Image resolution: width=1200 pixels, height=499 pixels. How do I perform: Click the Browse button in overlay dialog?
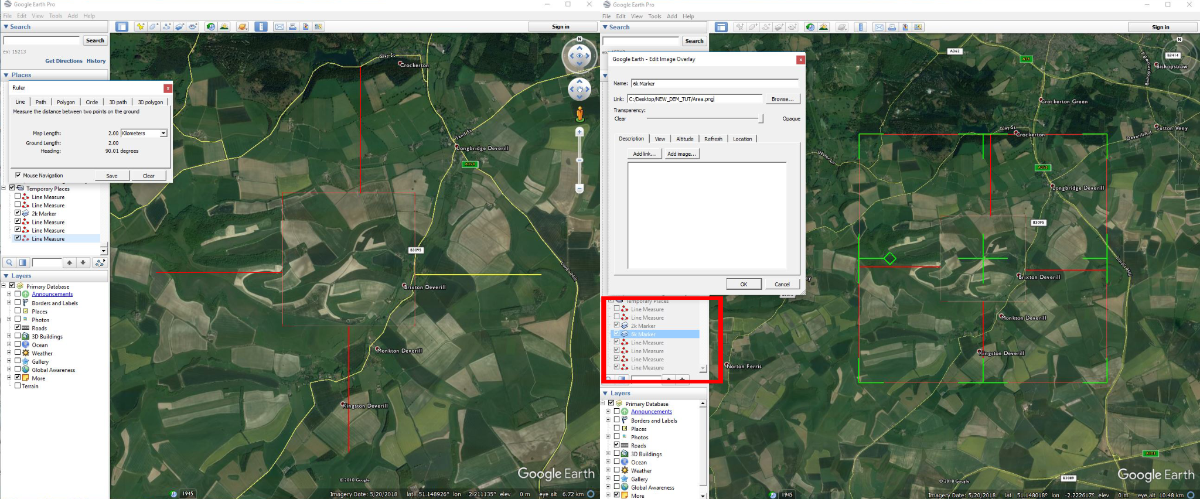781,99
